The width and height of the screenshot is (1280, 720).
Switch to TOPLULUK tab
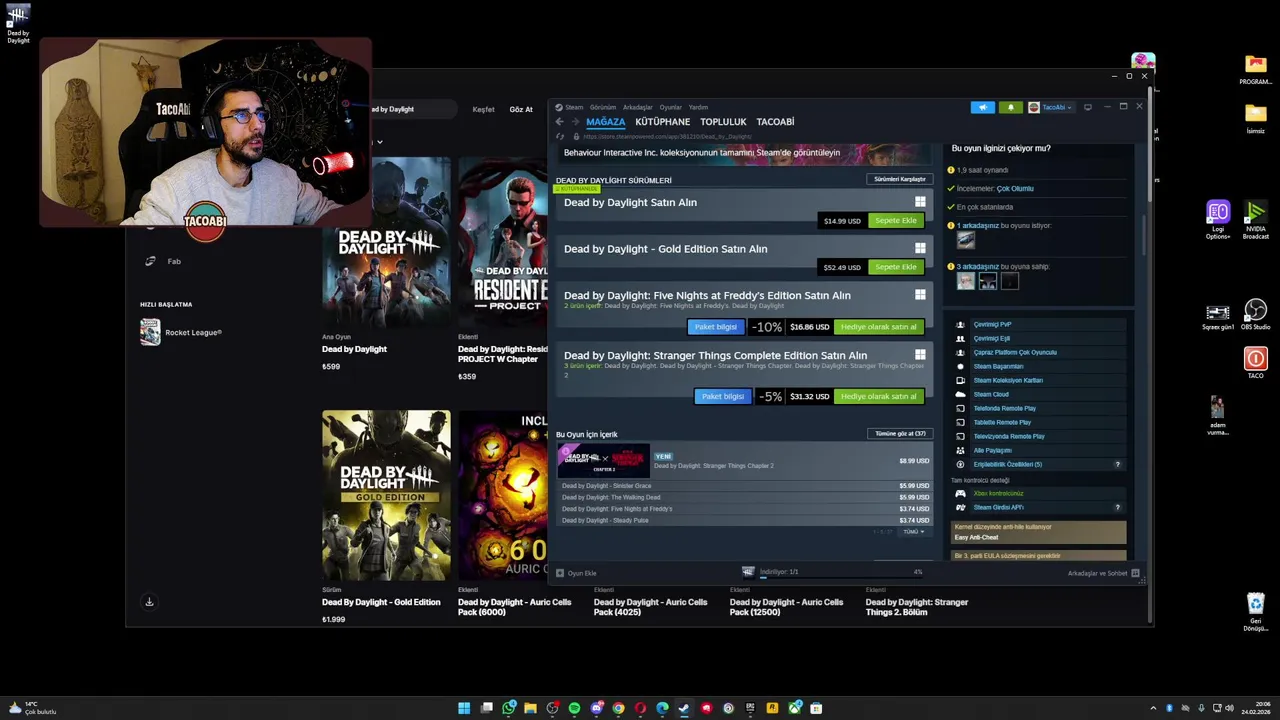[x=723, y=122]
